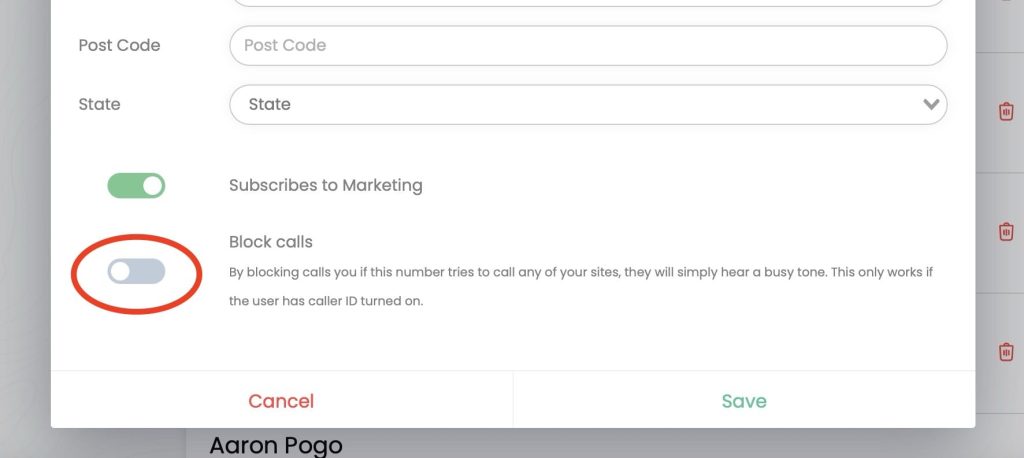Click the 'State' placeholder text in the selector

coord(269,104)
